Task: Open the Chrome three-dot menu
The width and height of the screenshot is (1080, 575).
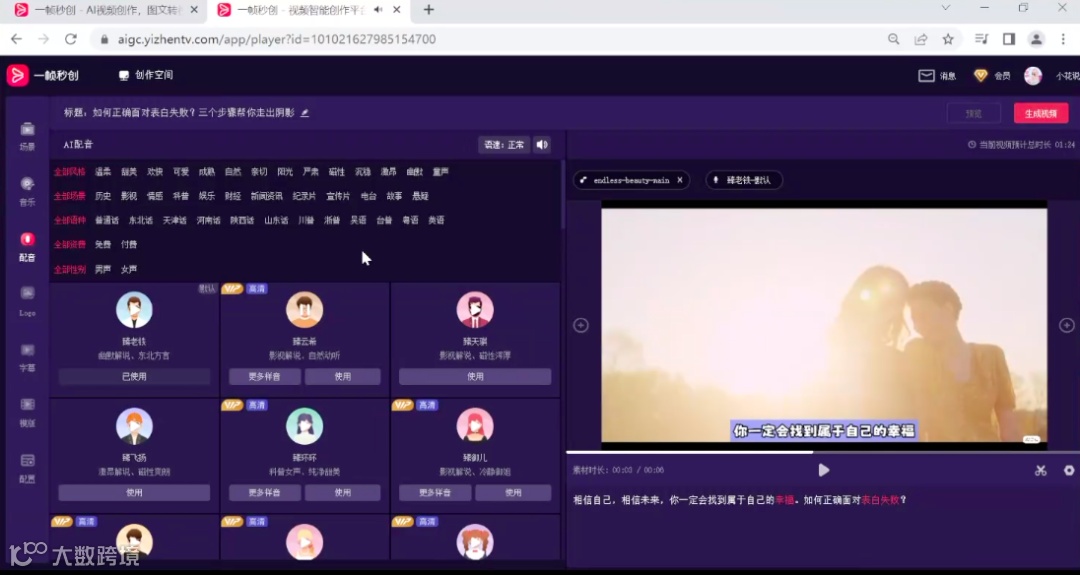Action: tap(1063, 39)
